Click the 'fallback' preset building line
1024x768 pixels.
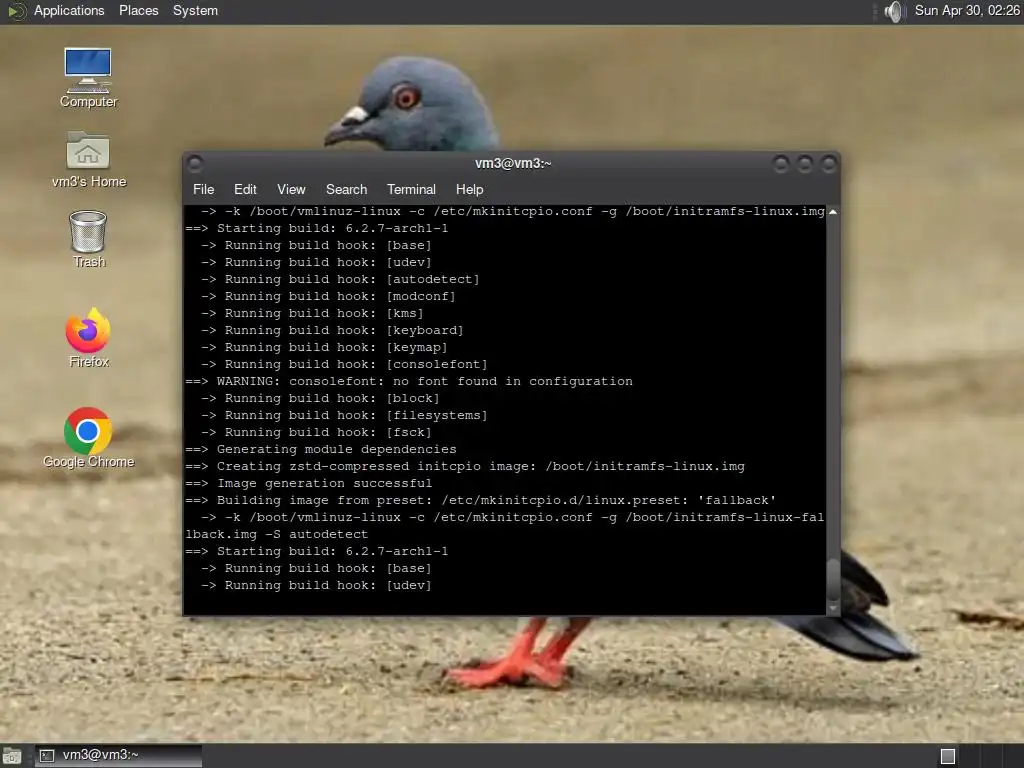coord(481,500)
